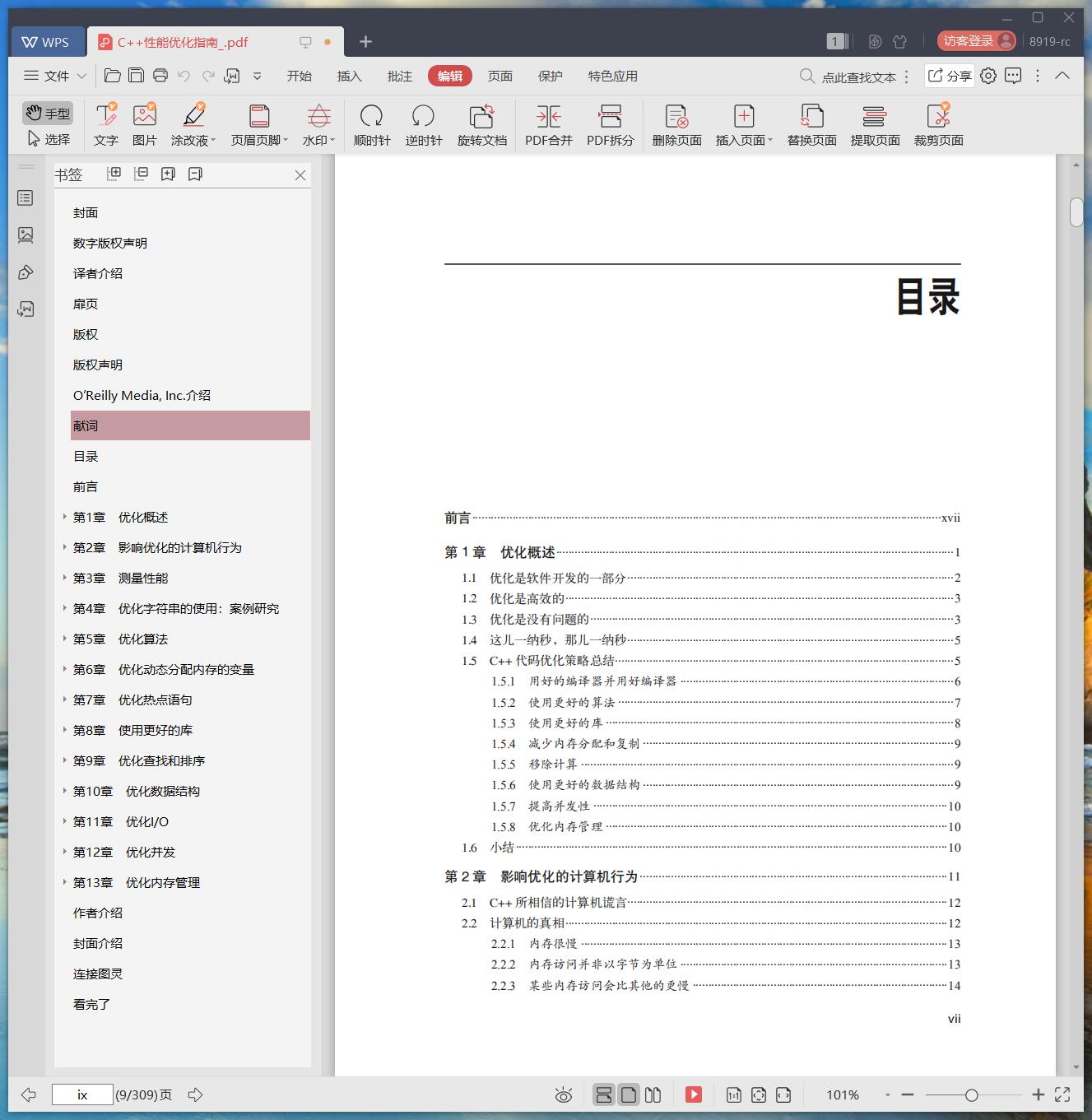Viewport: 1092px width, 1120px height.
Task: Click the page number input field
Action: tap(82, 1094)
